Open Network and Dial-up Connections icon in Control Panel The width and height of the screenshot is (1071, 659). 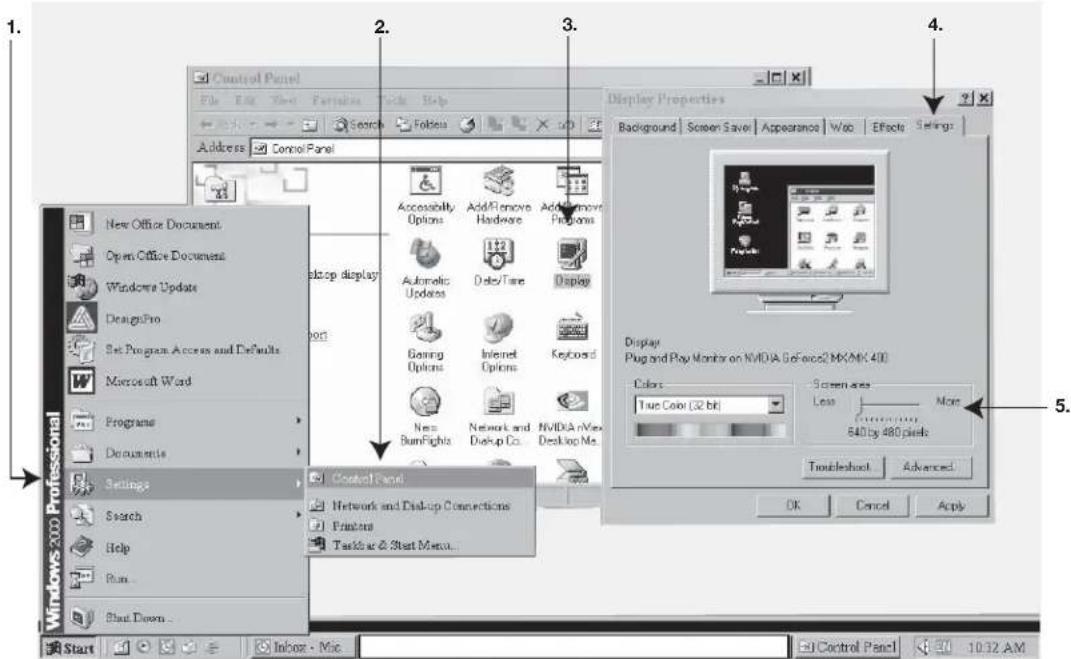coord(499,416)
